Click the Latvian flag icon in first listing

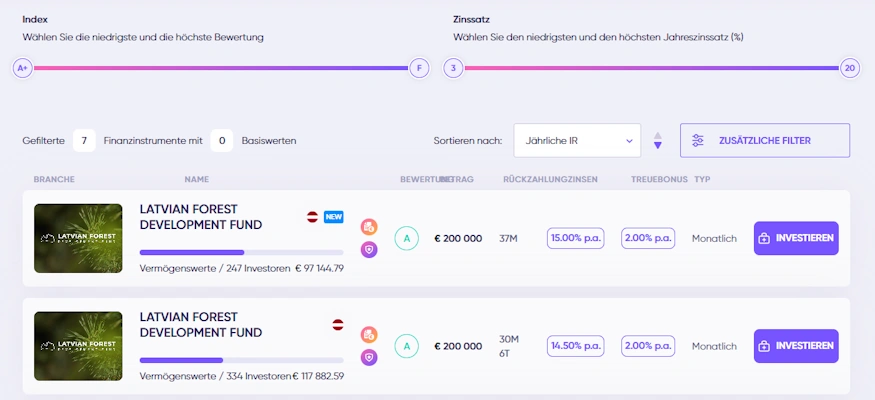point(312,217)
